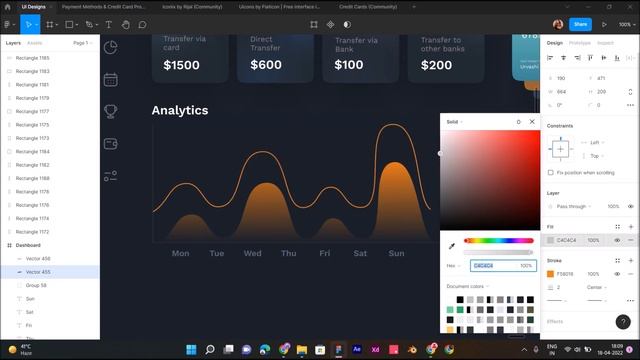Screen dimensions: 640x360
Task: Remove the C4C4C4 fill with minus button
Action: pyautogui.click(x=631, y=240)
